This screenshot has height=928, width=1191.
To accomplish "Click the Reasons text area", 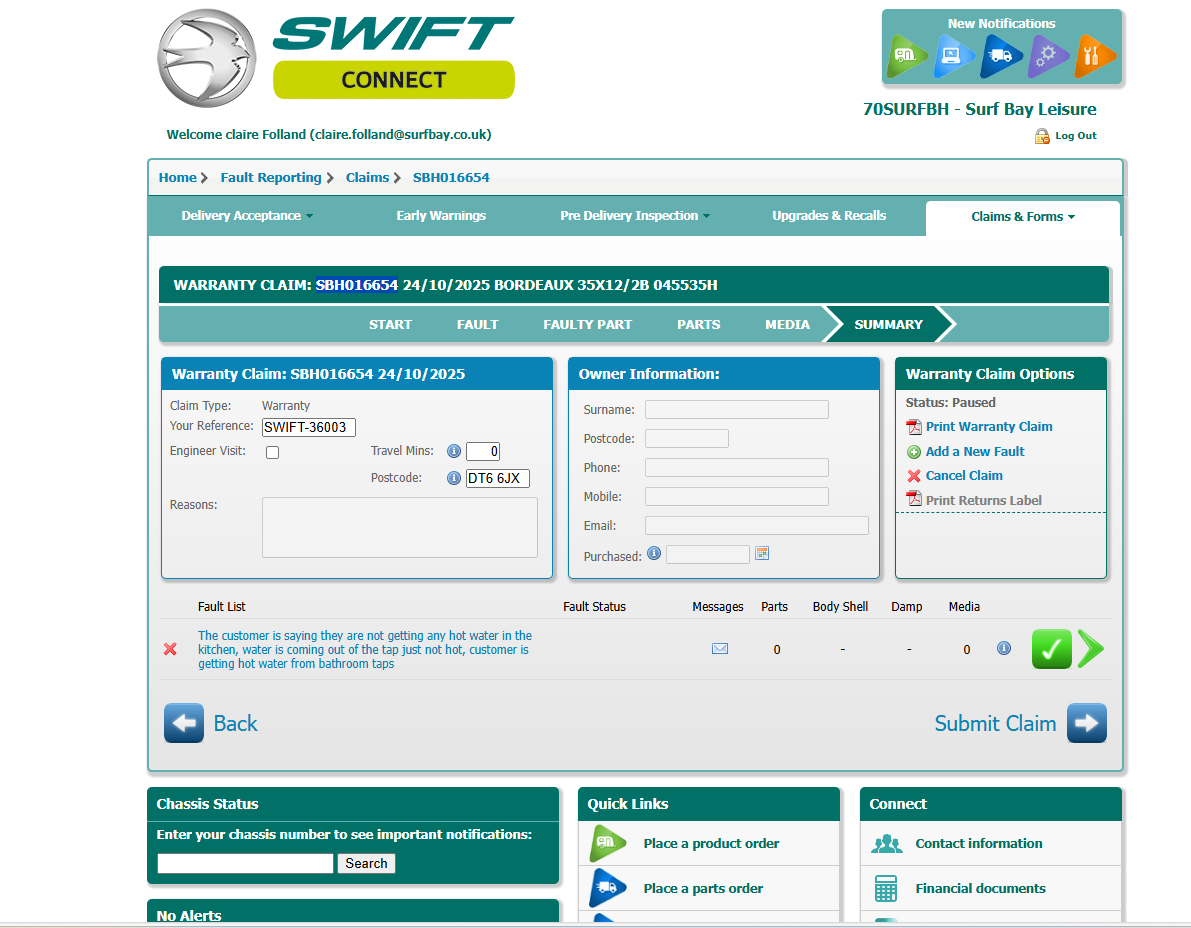I will point(400,528).
